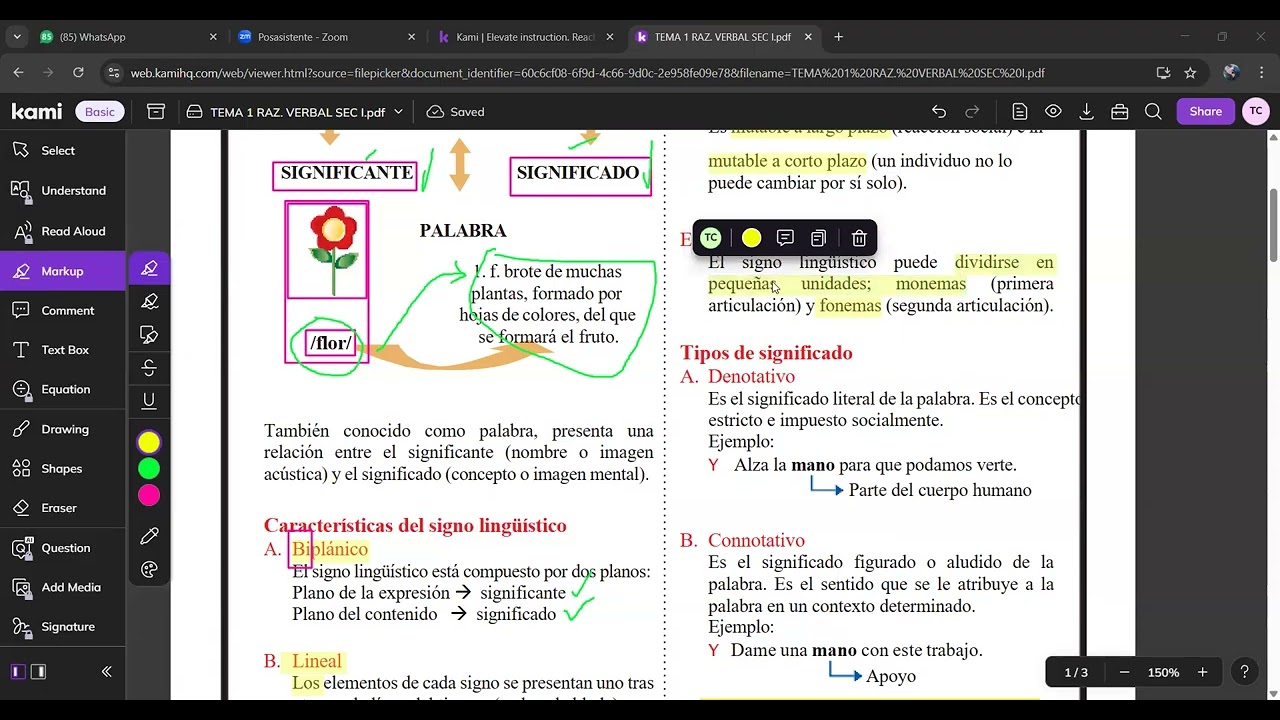Screen dimensions: 1280x720
Task: Open document search magnifier
Action: click(x=1153, y=112)
